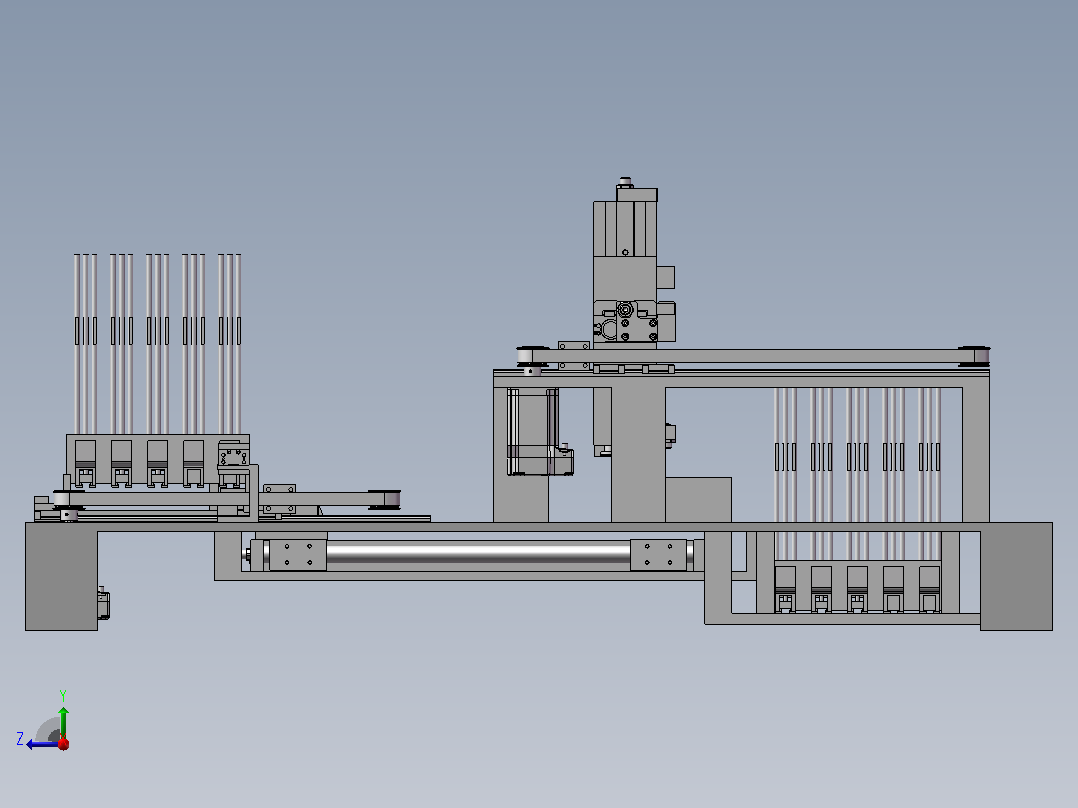Screen dimensions: 1078x808
Task: Select the right-end pulley of the upper gantry belt
Action: (975, 356)
